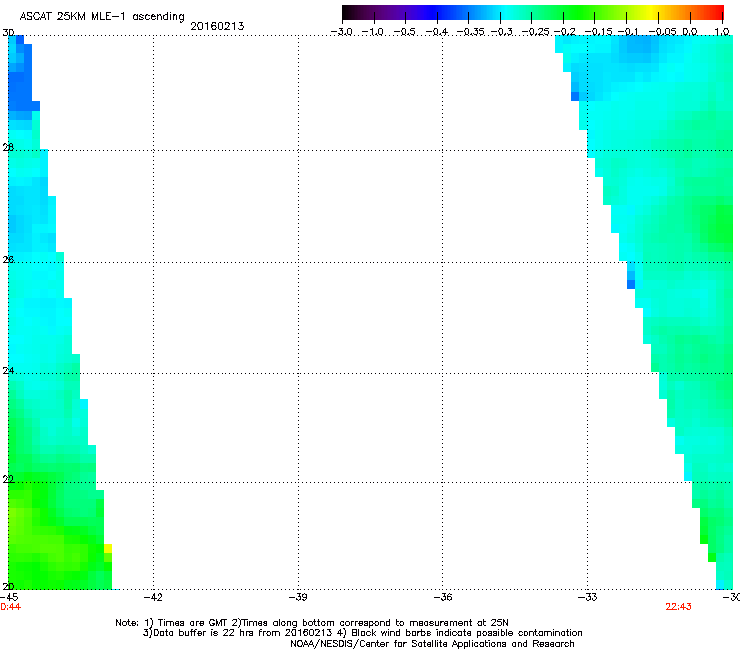The image size is (740, 650).
Task: Click the date label 20160213
Action: pos(217,26)
